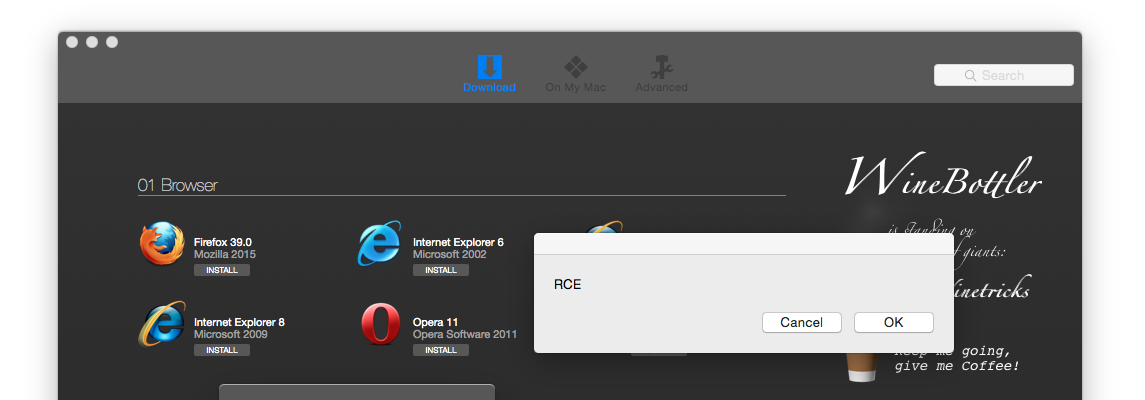Install Opera 11
This screenshot has height=400, width=1145.
441,350
